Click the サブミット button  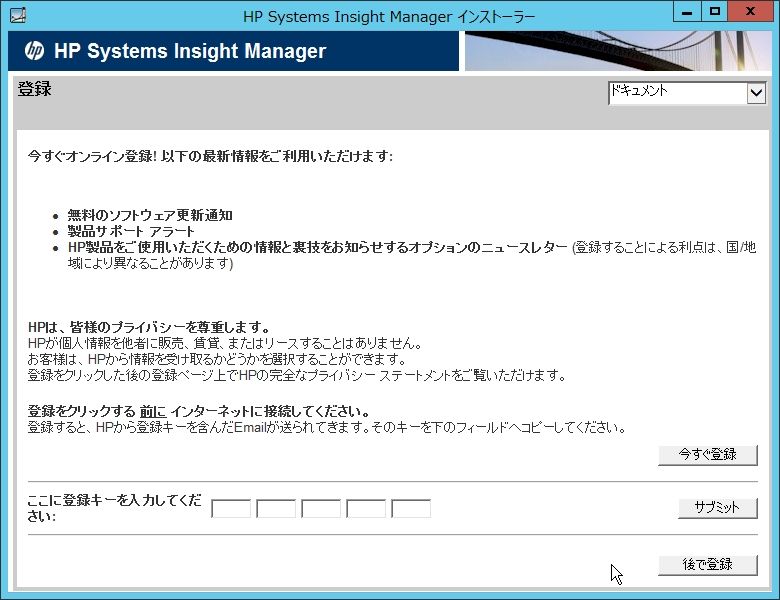tap(717, 508)
